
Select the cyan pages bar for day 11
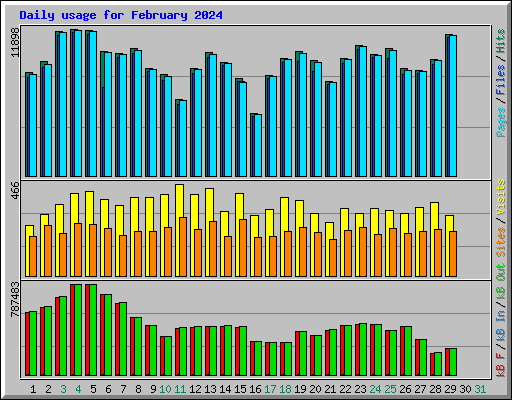pos(183,138)
